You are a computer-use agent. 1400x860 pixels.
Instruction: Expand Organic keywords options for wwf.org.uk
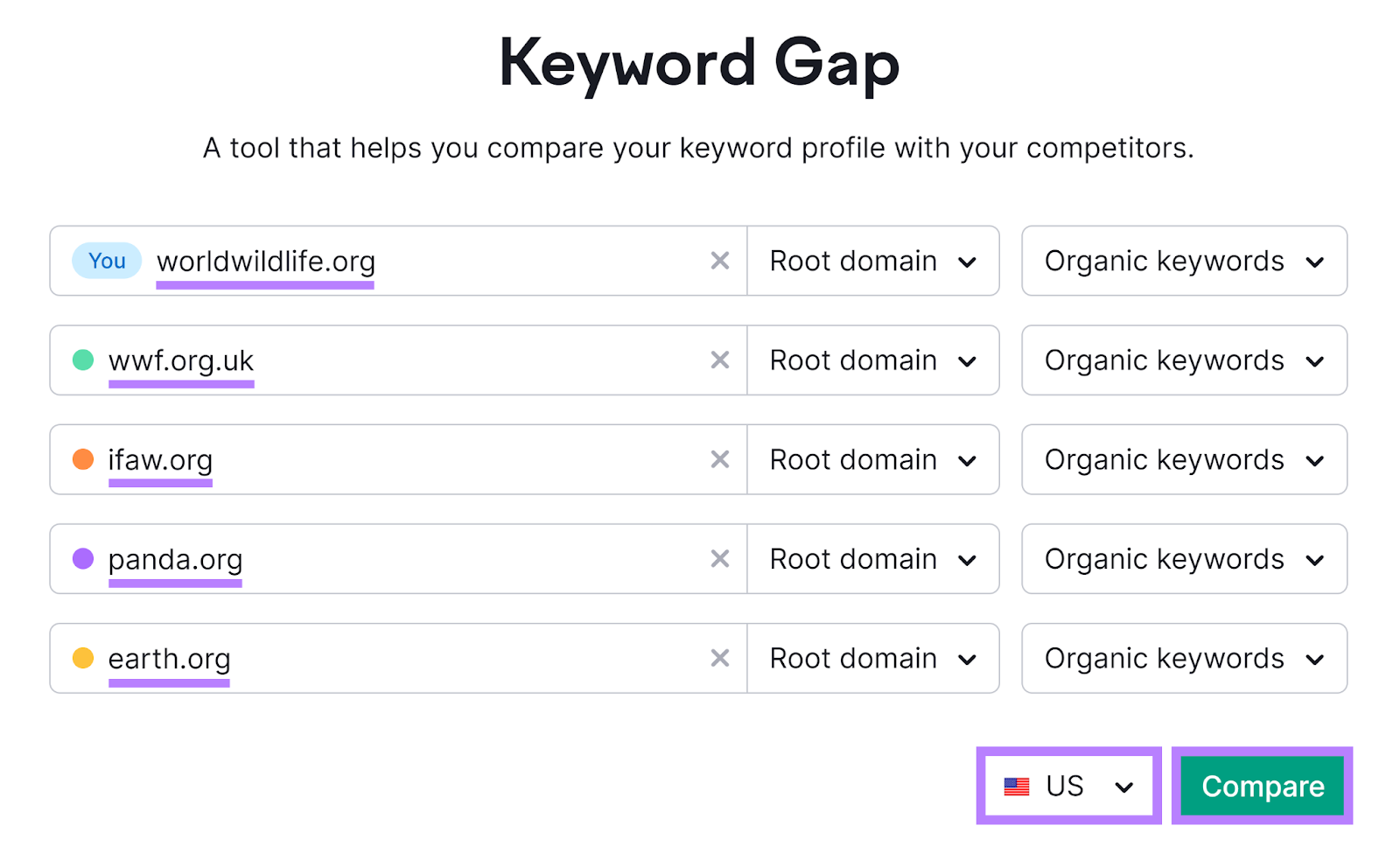(1183, 360)
